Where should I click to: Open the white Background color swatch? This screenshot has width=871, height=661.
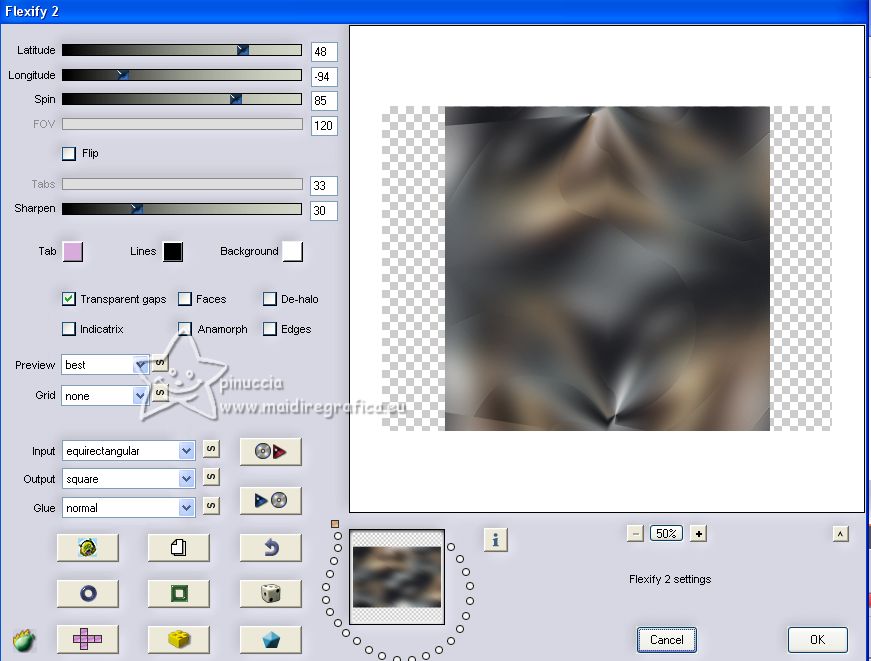(x=293, y=252)
